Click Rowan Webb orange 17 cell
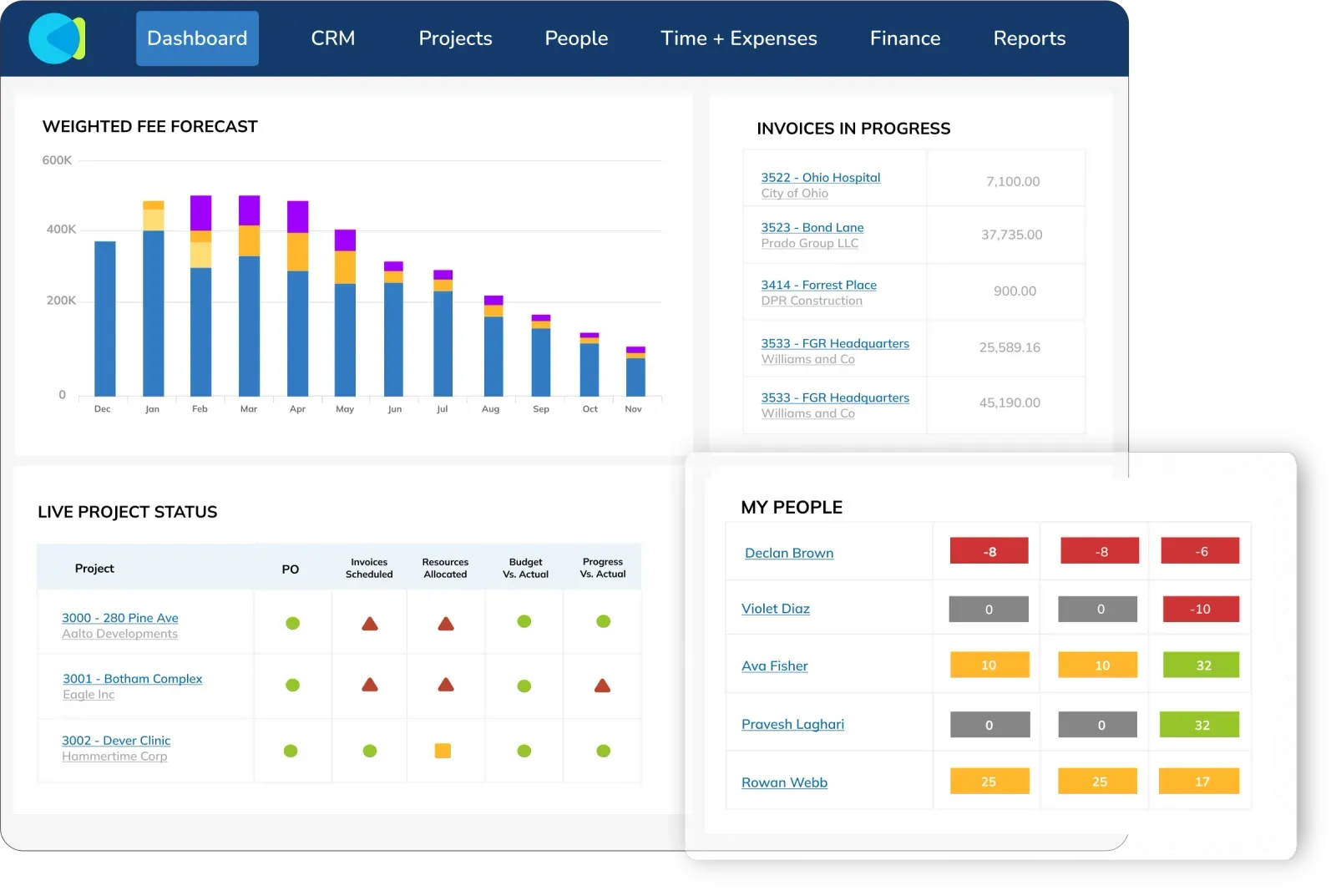Screen dimensions: 1336x896 (x=1199, y=782)
